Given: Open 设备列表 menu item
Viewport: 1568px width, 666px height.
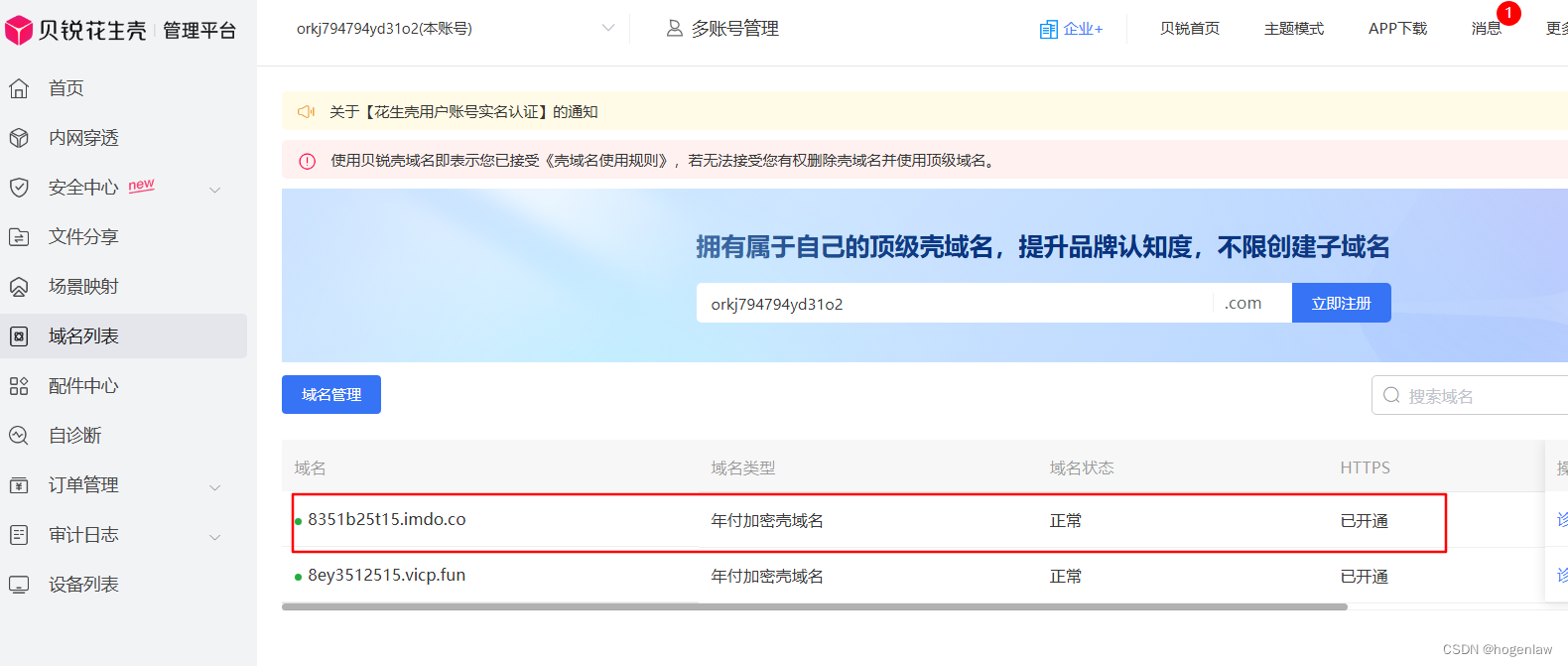Looking at the screenshot, I should click(x=83, y=585).
